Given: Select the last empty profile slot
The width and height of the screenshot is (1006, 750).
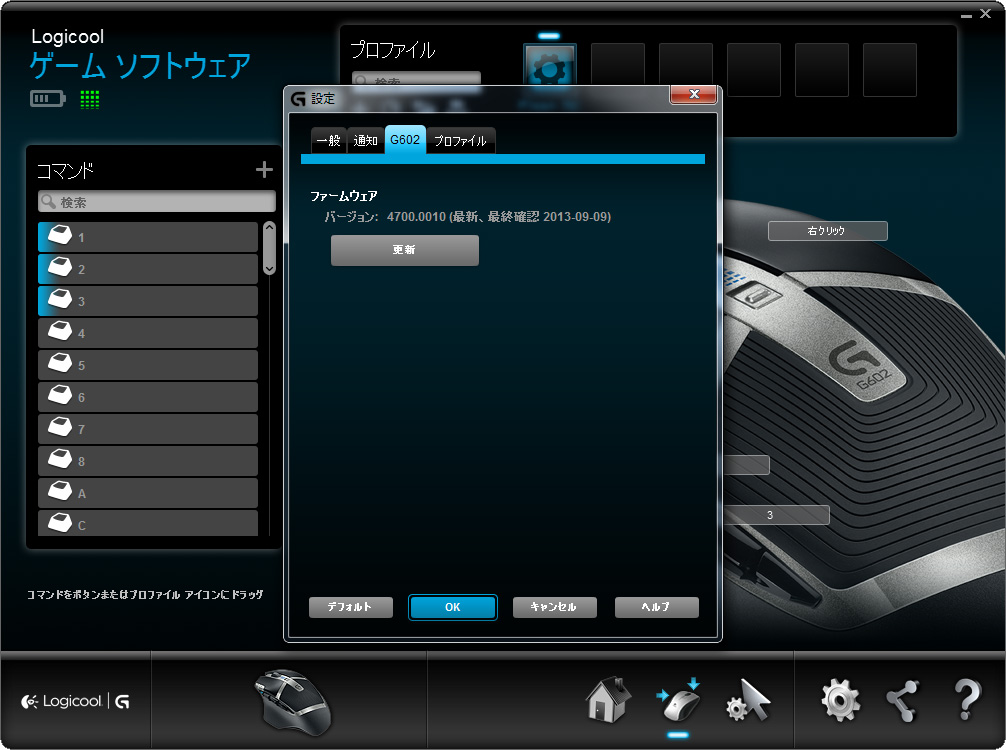Looking at the screenshot, I should pos(890,70).
